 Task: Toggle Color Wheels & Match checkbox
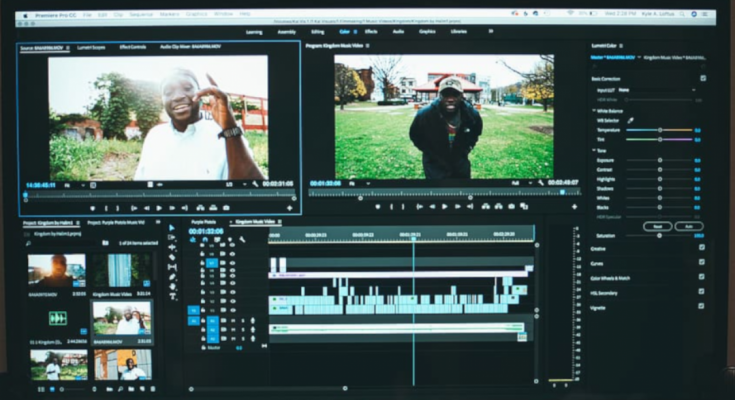[x=702, y=277]
